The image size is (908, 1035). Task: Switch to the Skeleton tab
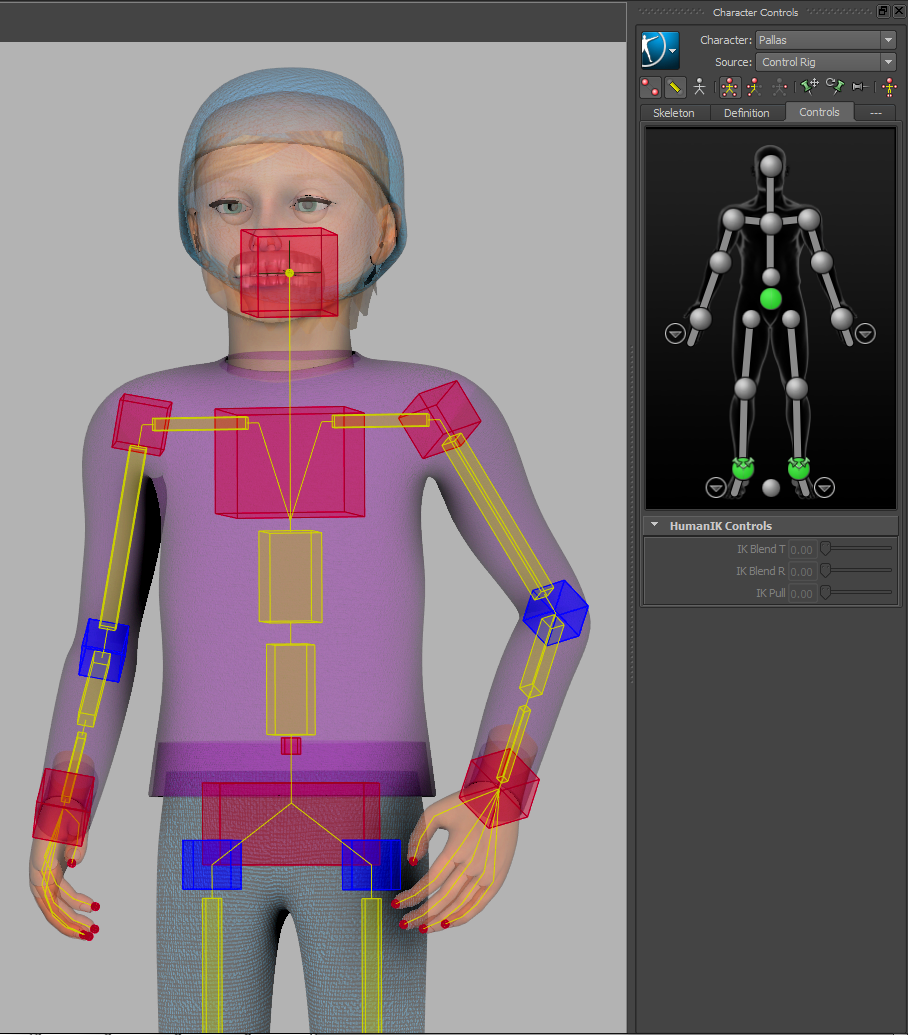[673, 112]
